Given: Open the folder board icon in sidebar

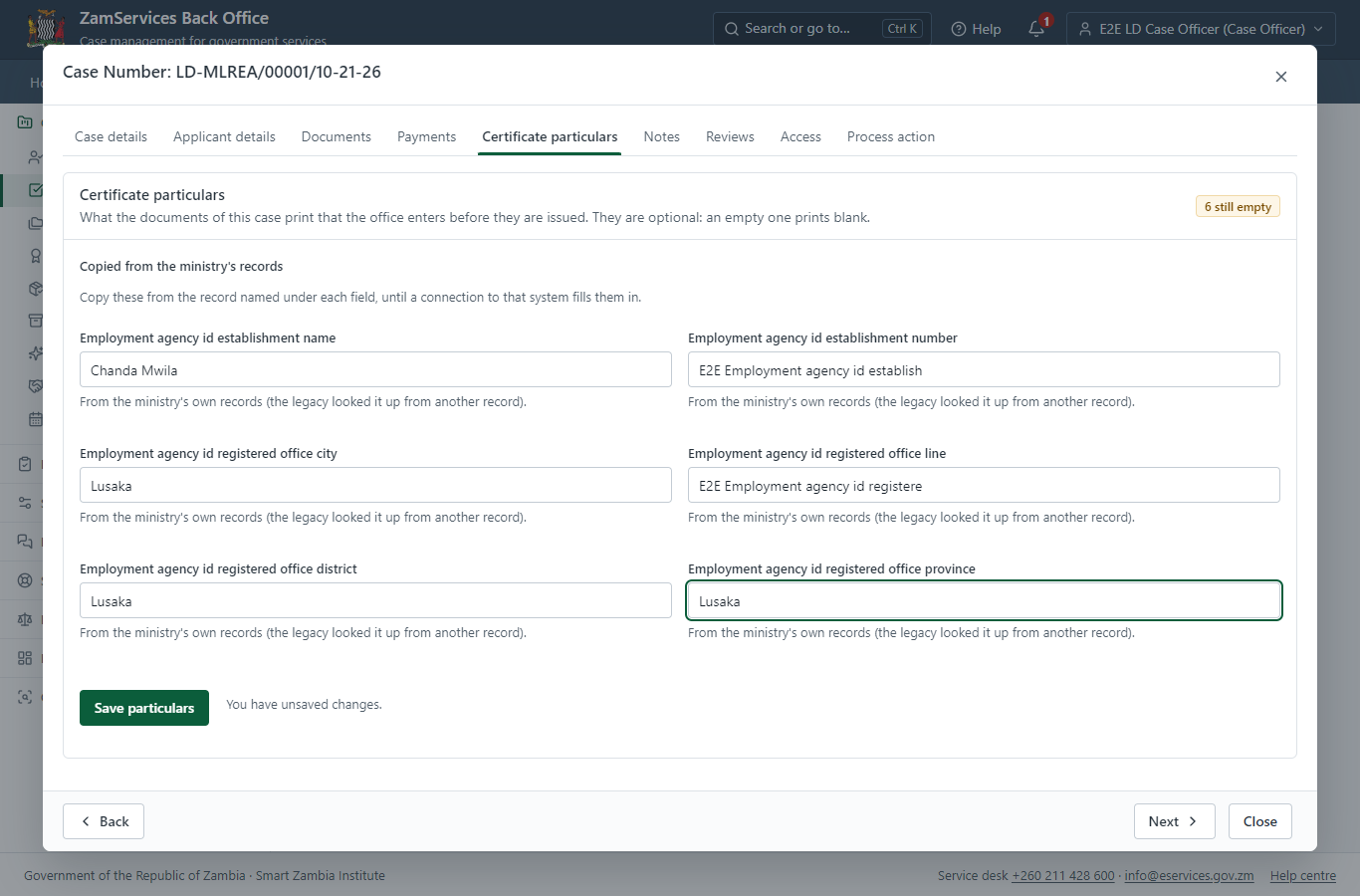Looking at the screenshot, I should [x=25, y=122].
